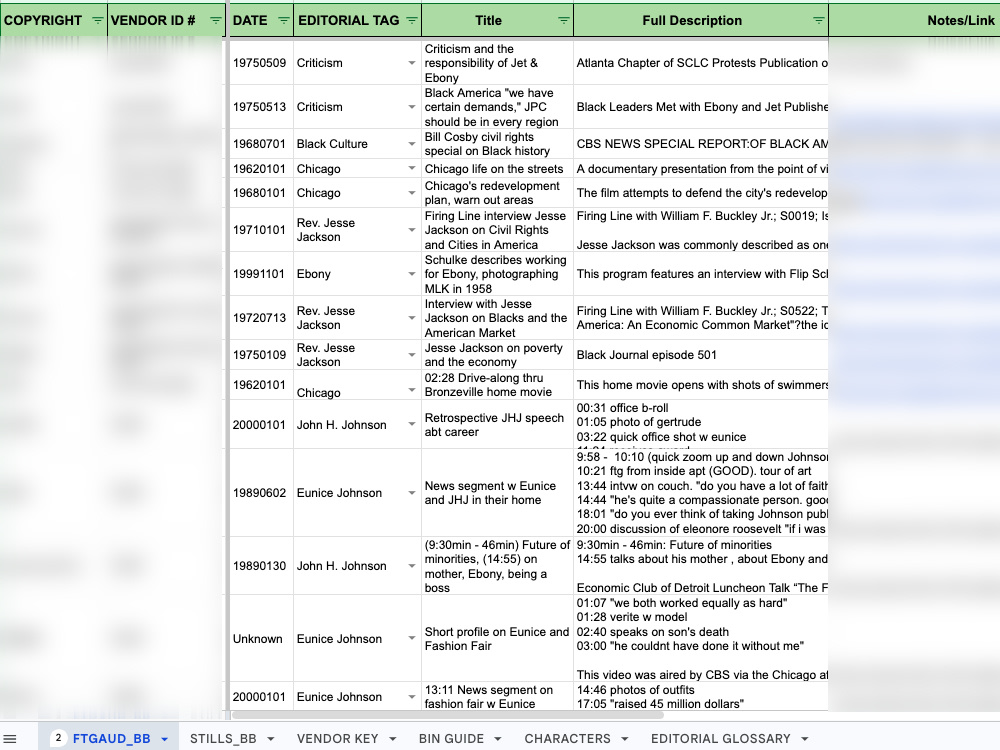
Task: Open the EDITORIAL GLOSSARY tab options arrow
Action: pos(805,739)
